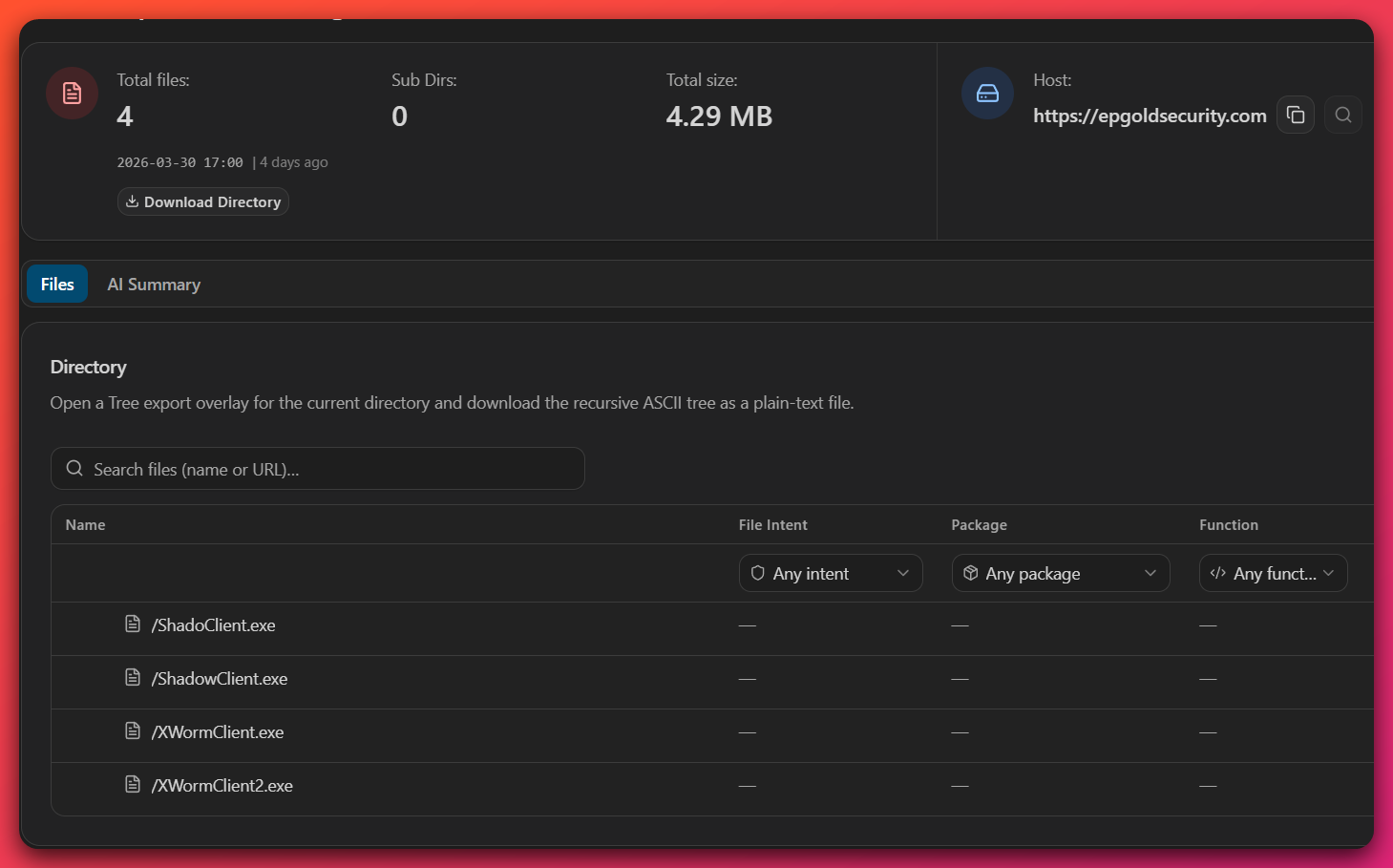Open the /XWormClient2.exe file entry

click(222, 786)
